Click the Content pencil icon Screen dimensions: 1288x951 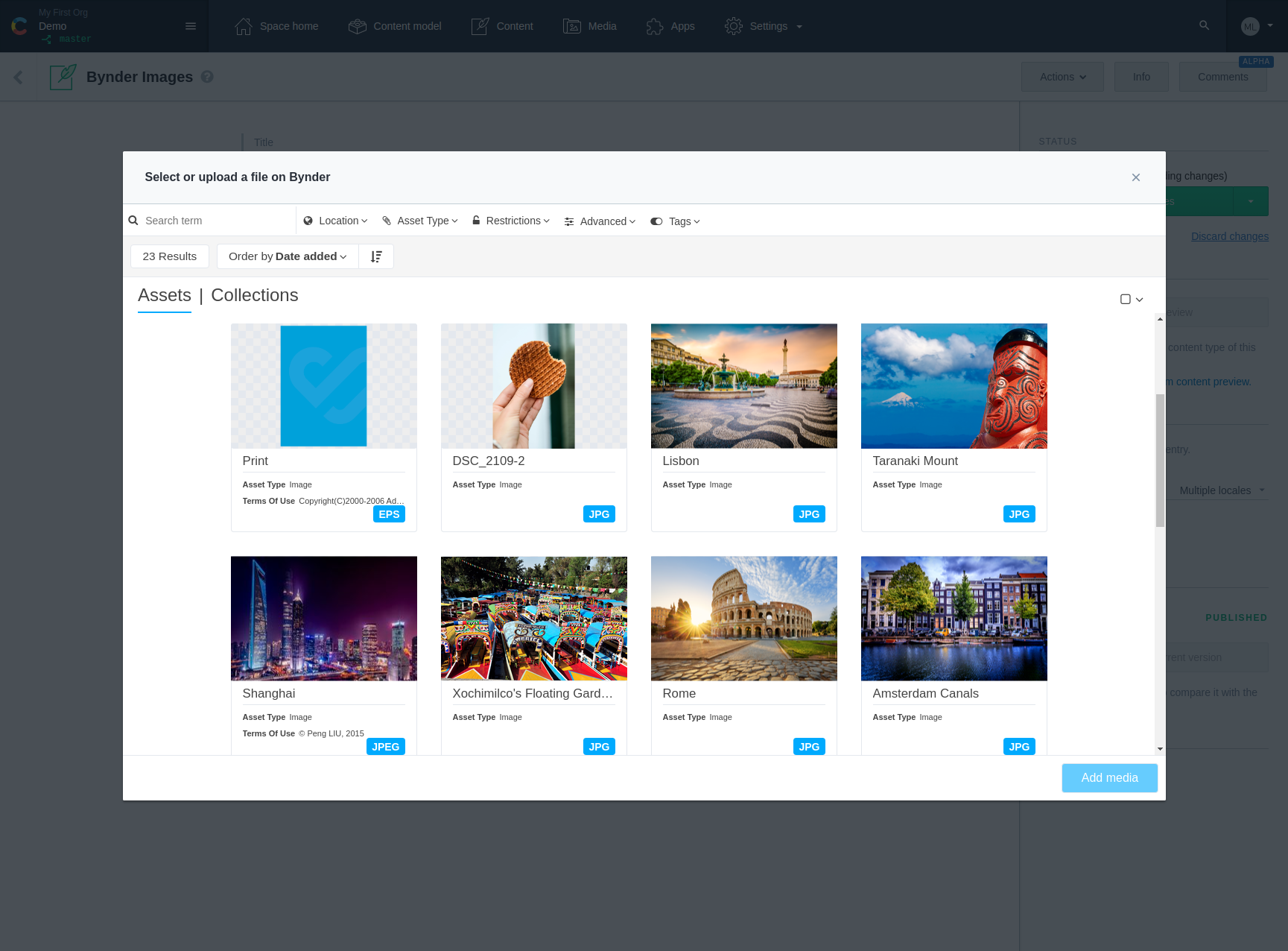pos(480,26)
